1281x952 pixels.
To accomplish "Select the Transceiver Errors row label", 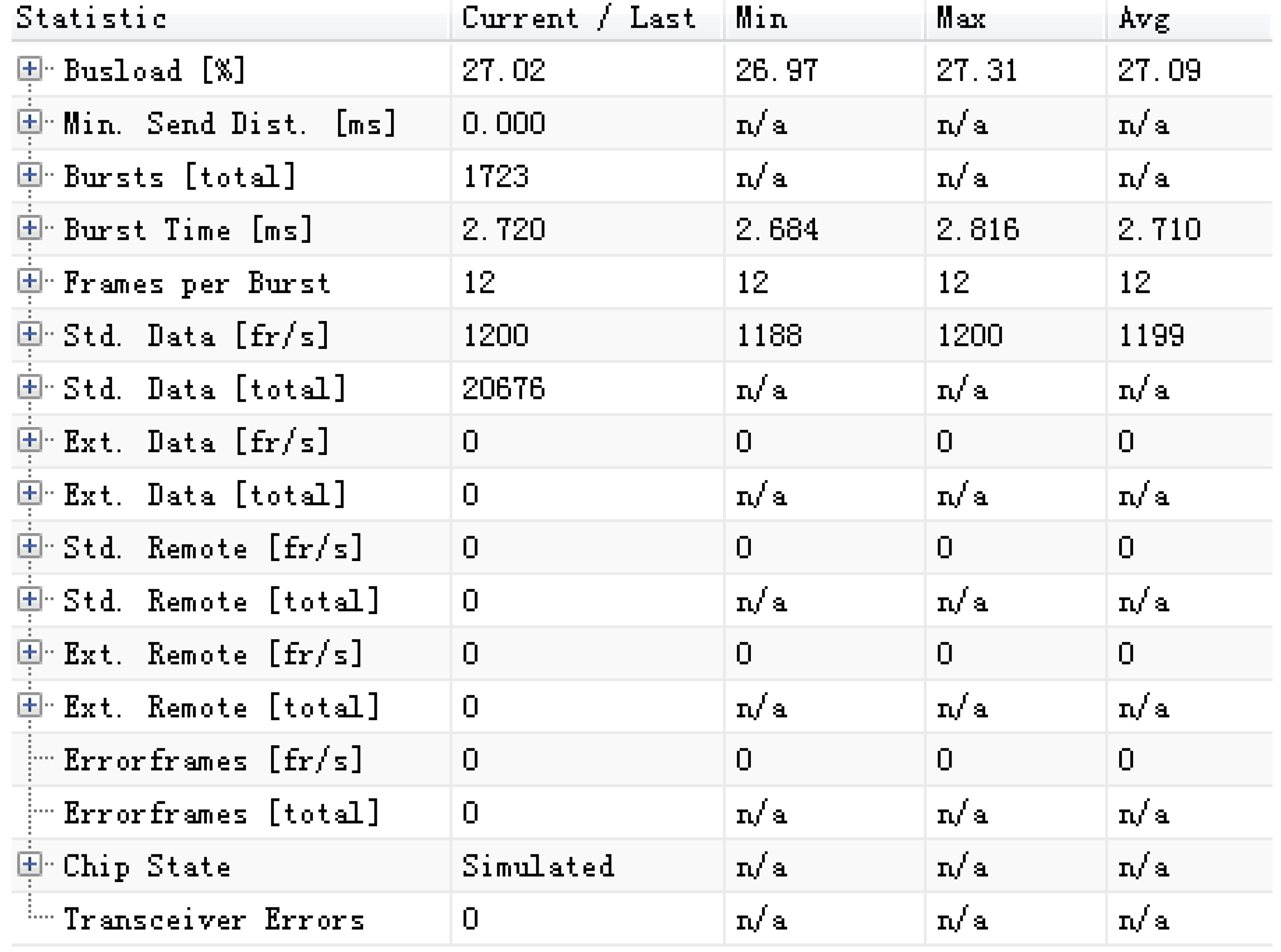I will tap(214, 919).
